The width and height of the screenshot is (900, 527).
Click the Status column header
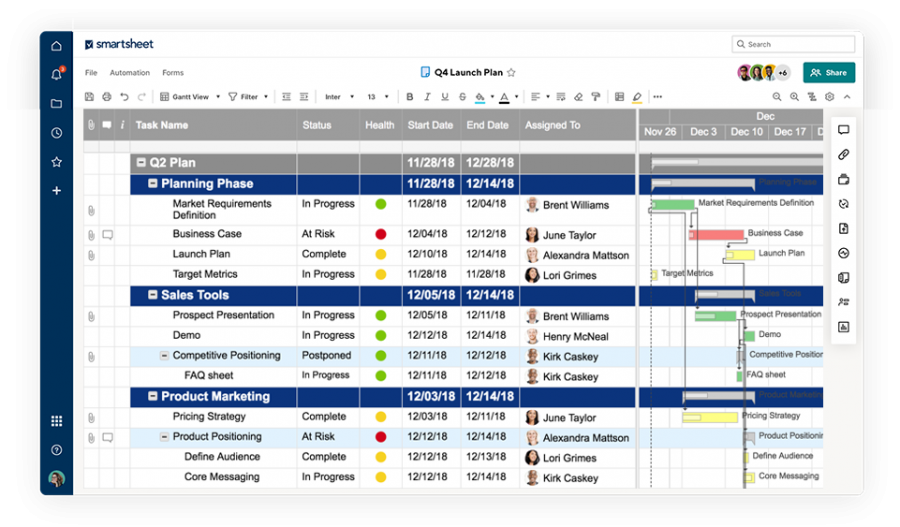click(x=317, y=125)
